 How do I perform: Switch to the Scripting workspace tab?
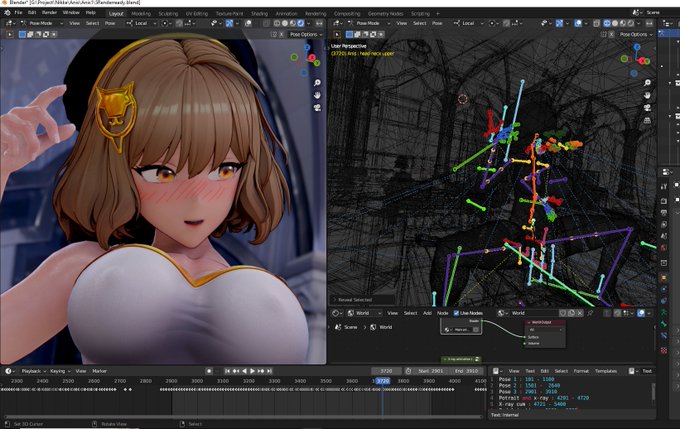(x=420, y=13)
